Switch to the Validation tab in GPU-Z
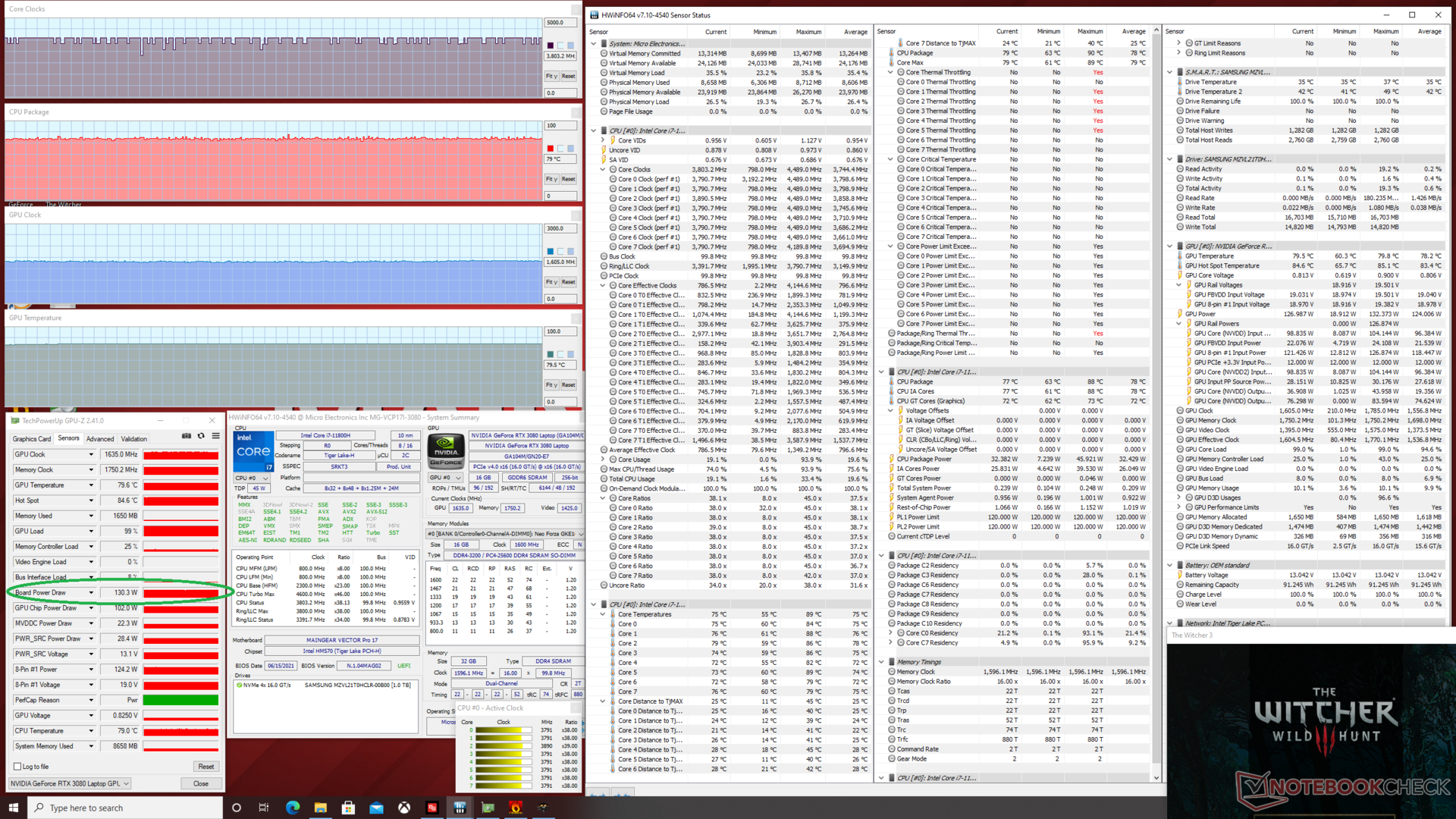The image size is (1456, 819). click(x=133, y=438)
